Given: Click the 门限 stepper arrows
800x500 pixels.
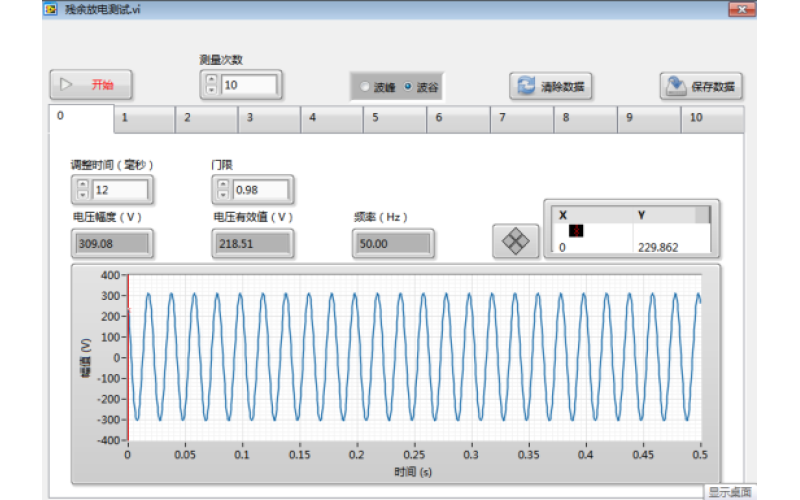Looking at the screenshot, I should 222,189.
